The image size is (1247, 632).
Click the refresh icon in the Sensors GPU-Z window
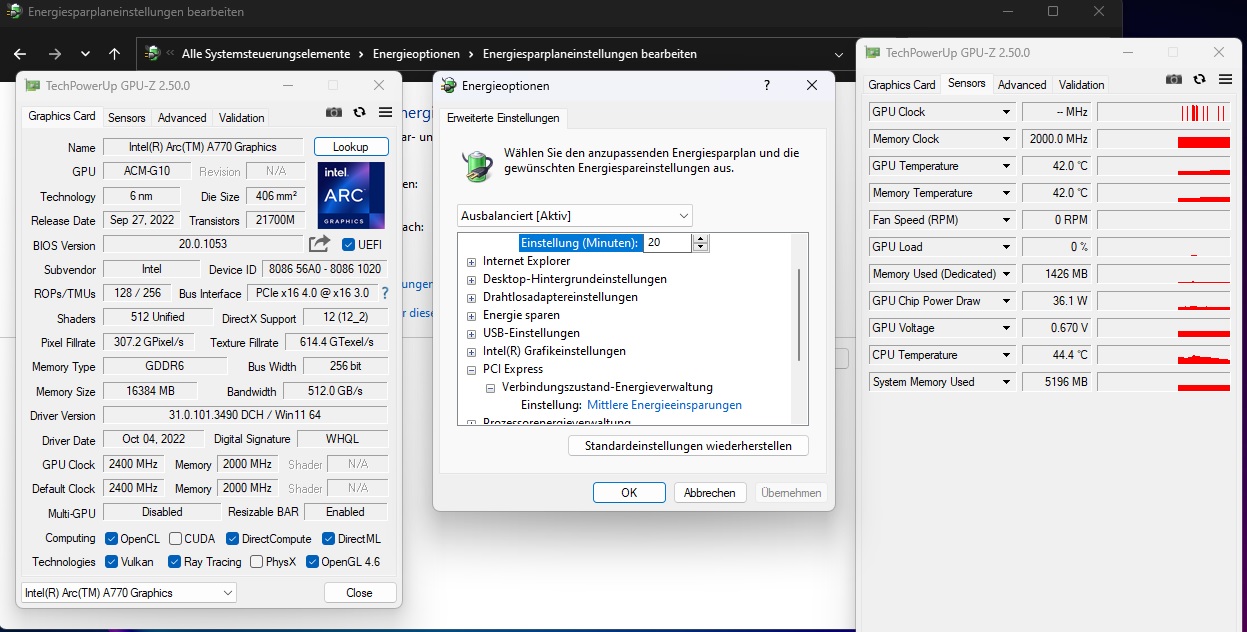pyautogui.click(x=1199, y=79)
